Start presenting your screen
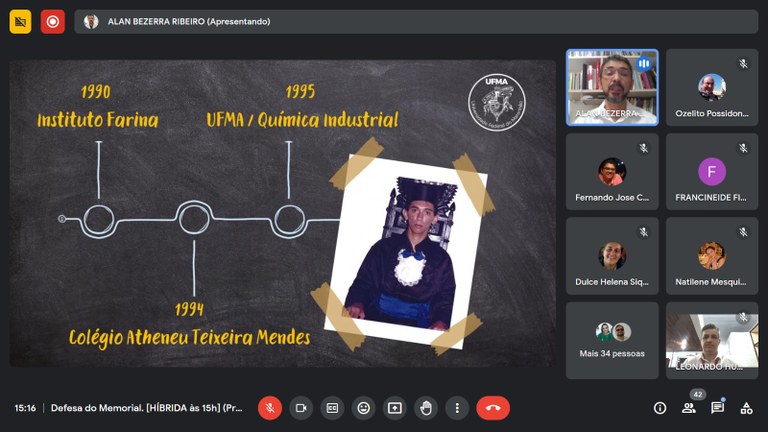 click(x=395, y=408)
